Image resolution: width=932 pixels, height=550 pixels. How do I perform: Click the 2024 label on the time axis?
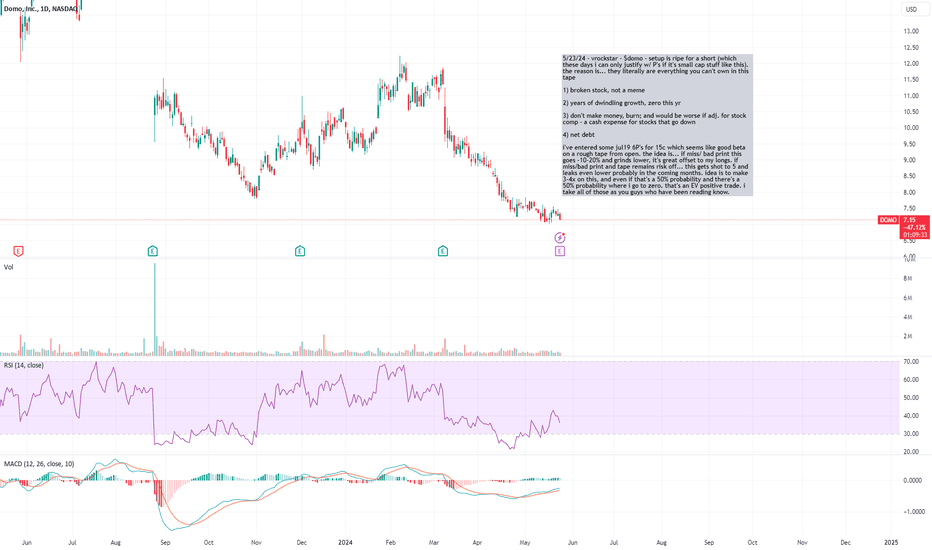pyautogui.click(x=345, y=542)
